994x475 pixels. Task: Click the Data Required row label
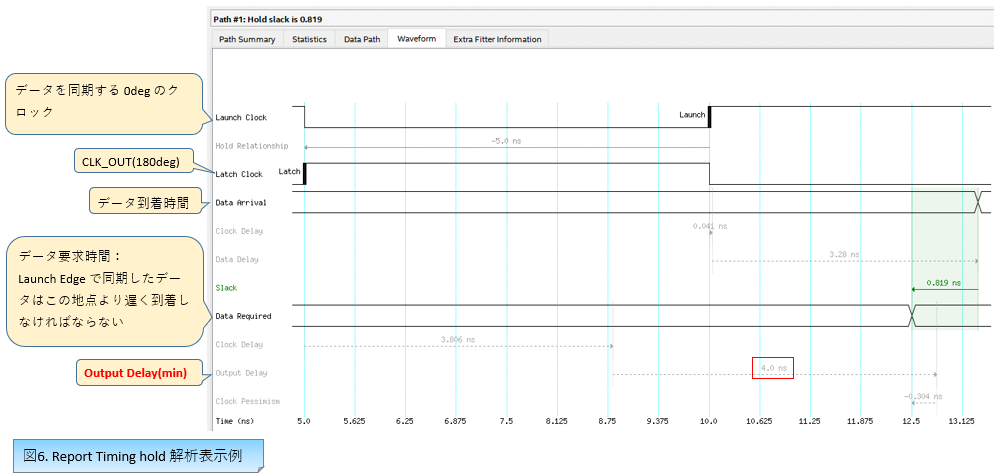point(243,316)
